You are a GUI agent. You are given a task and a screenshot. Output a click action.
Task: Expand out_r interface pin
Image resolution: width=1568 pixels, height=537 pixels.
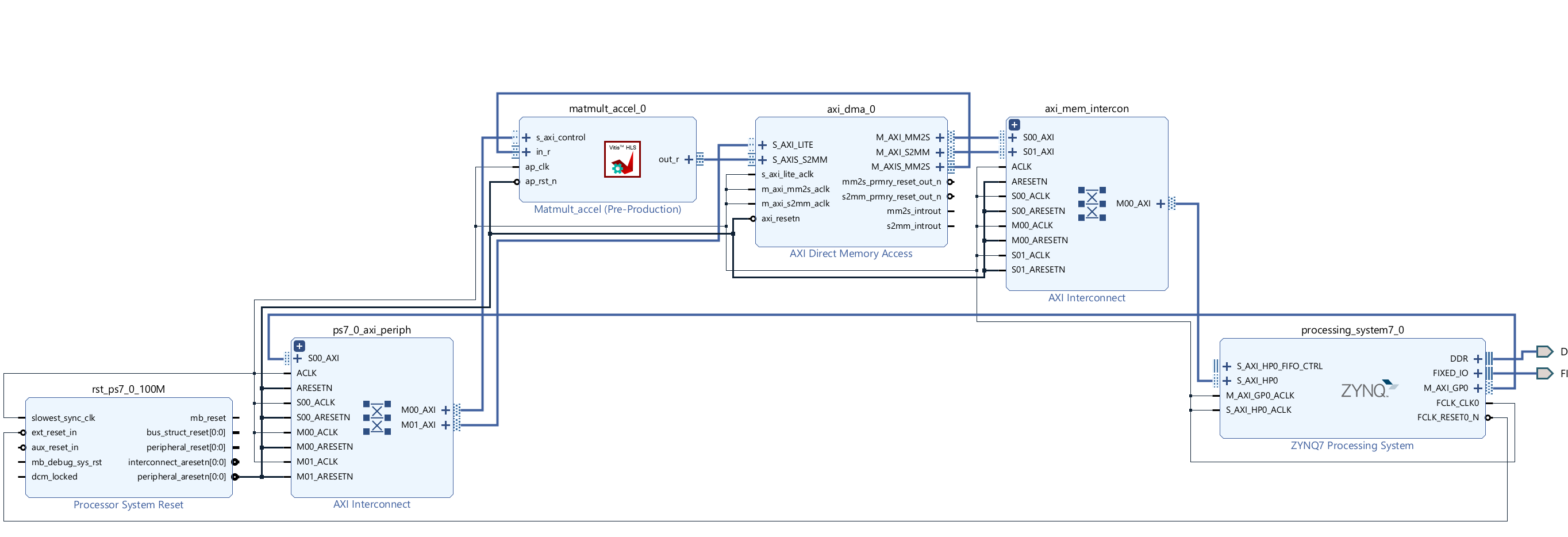coord(689,159)
